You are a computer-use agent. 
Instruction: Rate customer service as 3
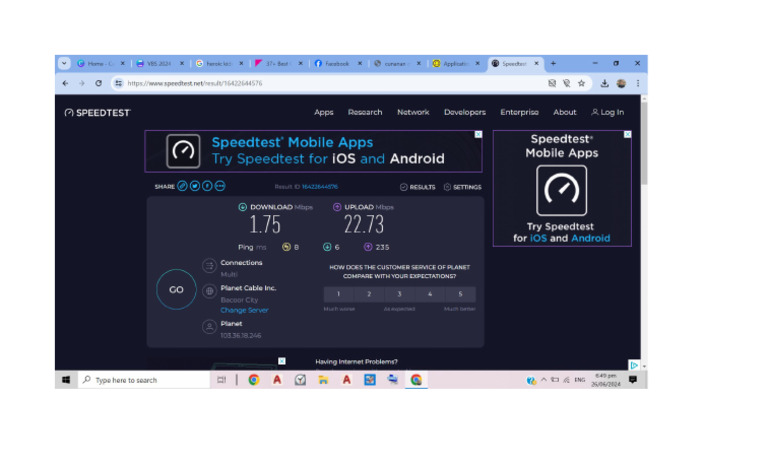(x=399, y=294)
